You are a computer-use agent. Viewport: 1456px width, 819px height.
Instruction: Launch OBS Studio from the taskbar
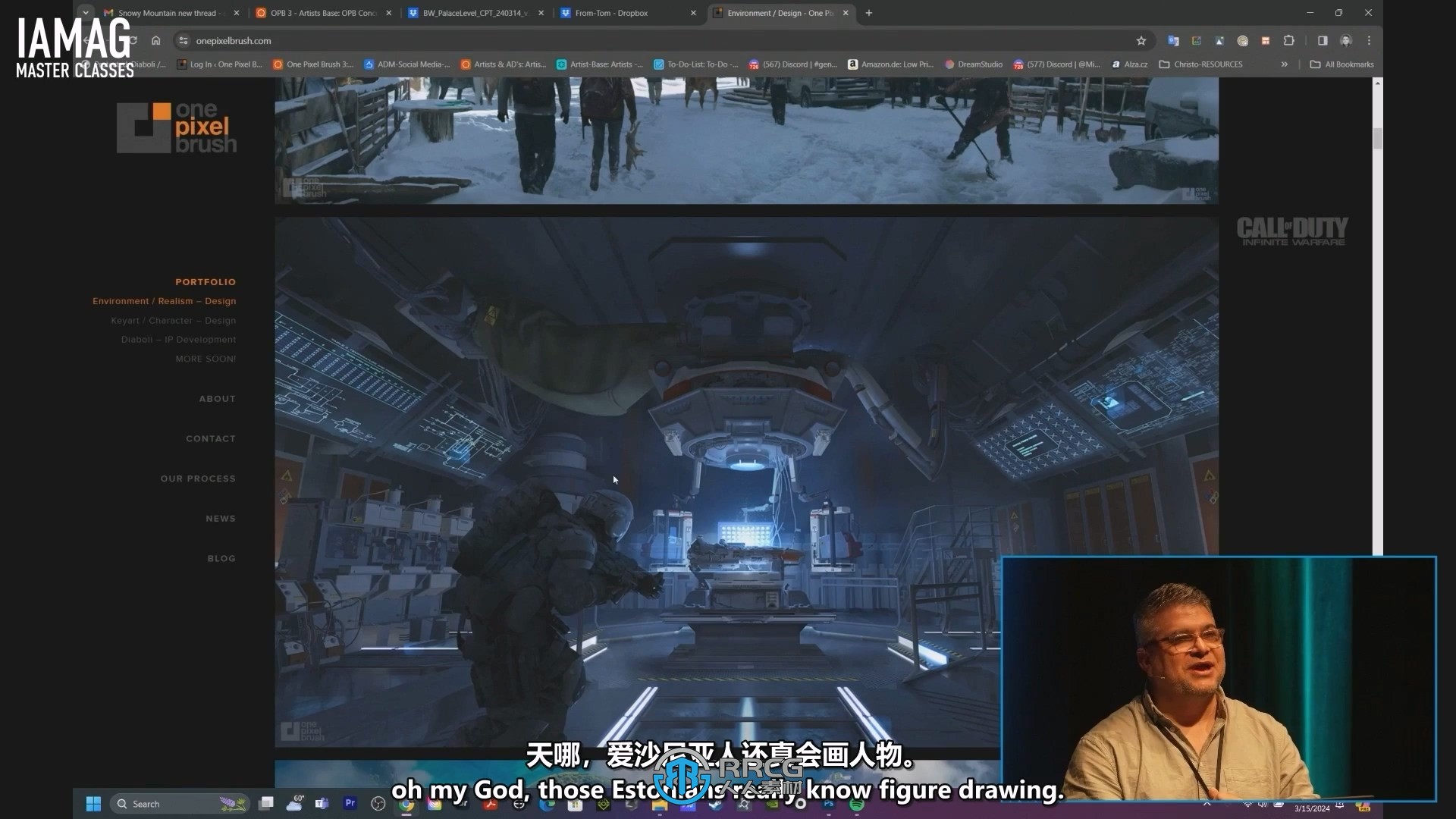click(x=378, y=804)
